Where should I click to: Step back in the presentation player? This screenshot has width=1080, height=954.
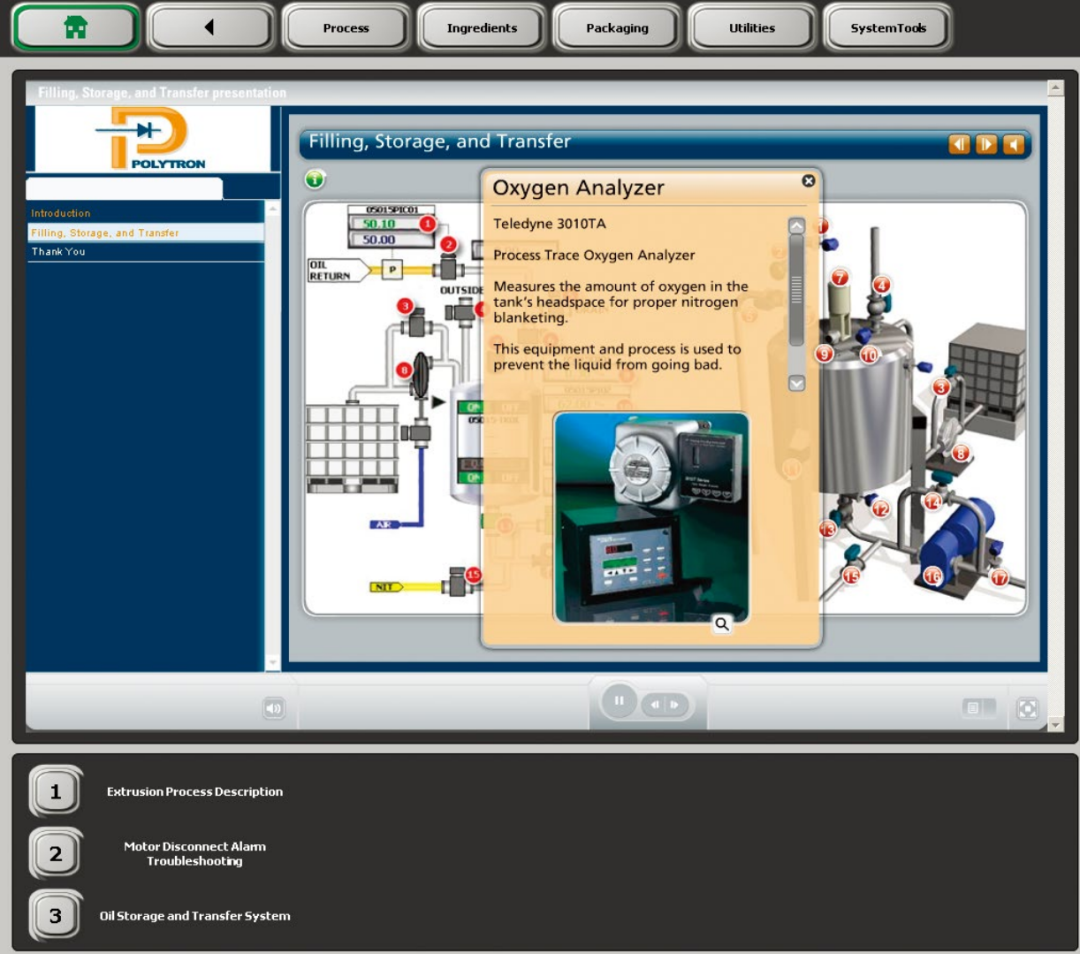[x=654, y=705]
